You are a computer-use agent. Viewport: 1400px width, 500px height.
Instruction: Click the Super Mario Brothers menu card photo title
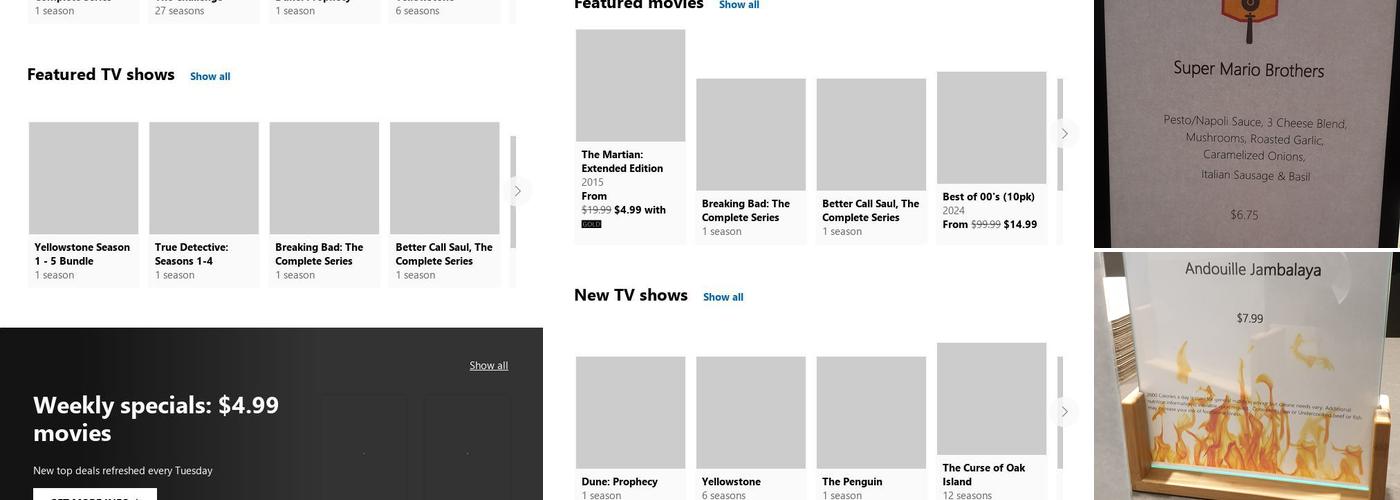point(1249,70)
